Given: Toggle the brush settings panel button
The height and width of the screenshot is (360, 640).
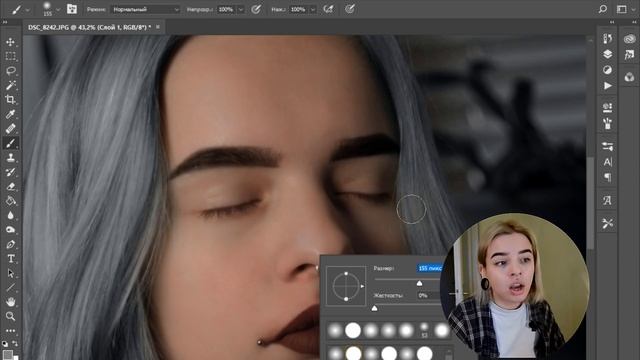Looking at the screenshot, I should [x=72, y=9].
